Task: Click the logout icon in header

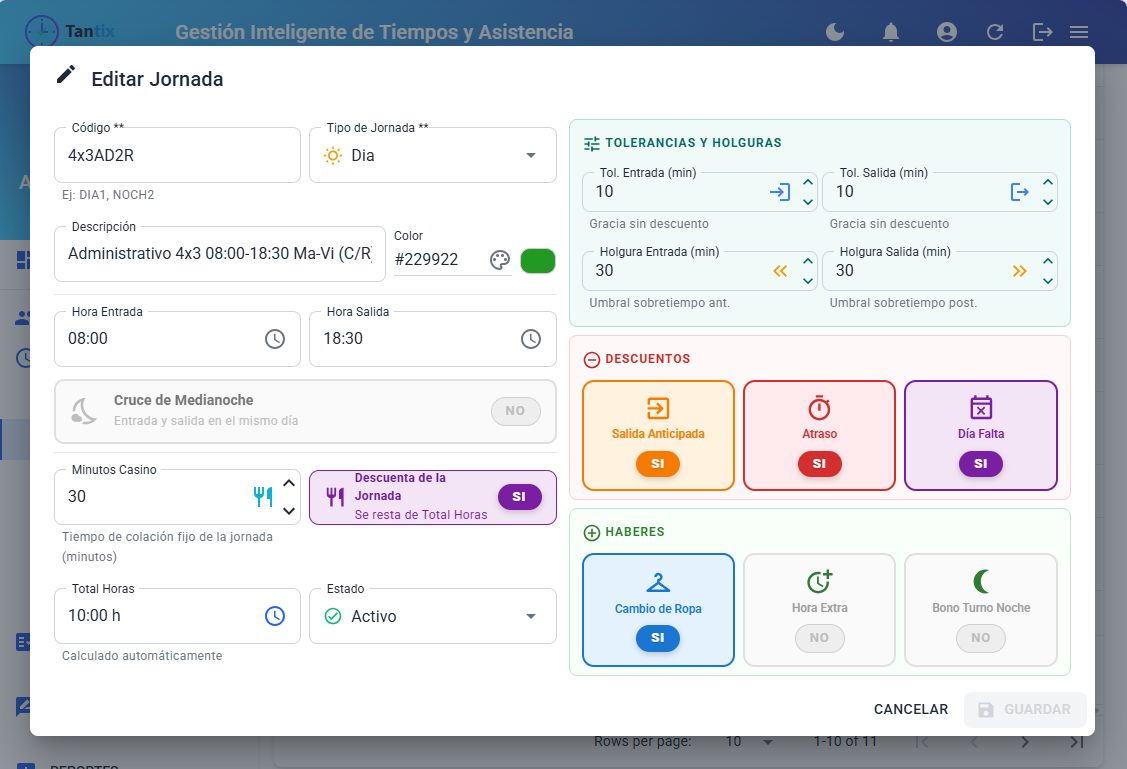Action: click(1042, 32)
